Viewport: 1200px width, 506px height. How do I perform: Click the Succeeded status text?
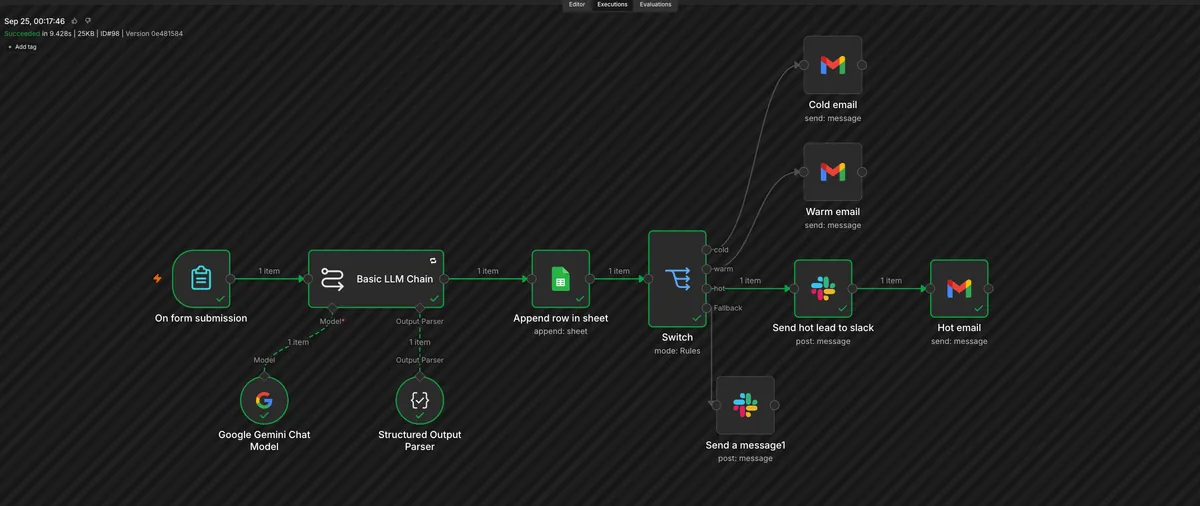22,33
